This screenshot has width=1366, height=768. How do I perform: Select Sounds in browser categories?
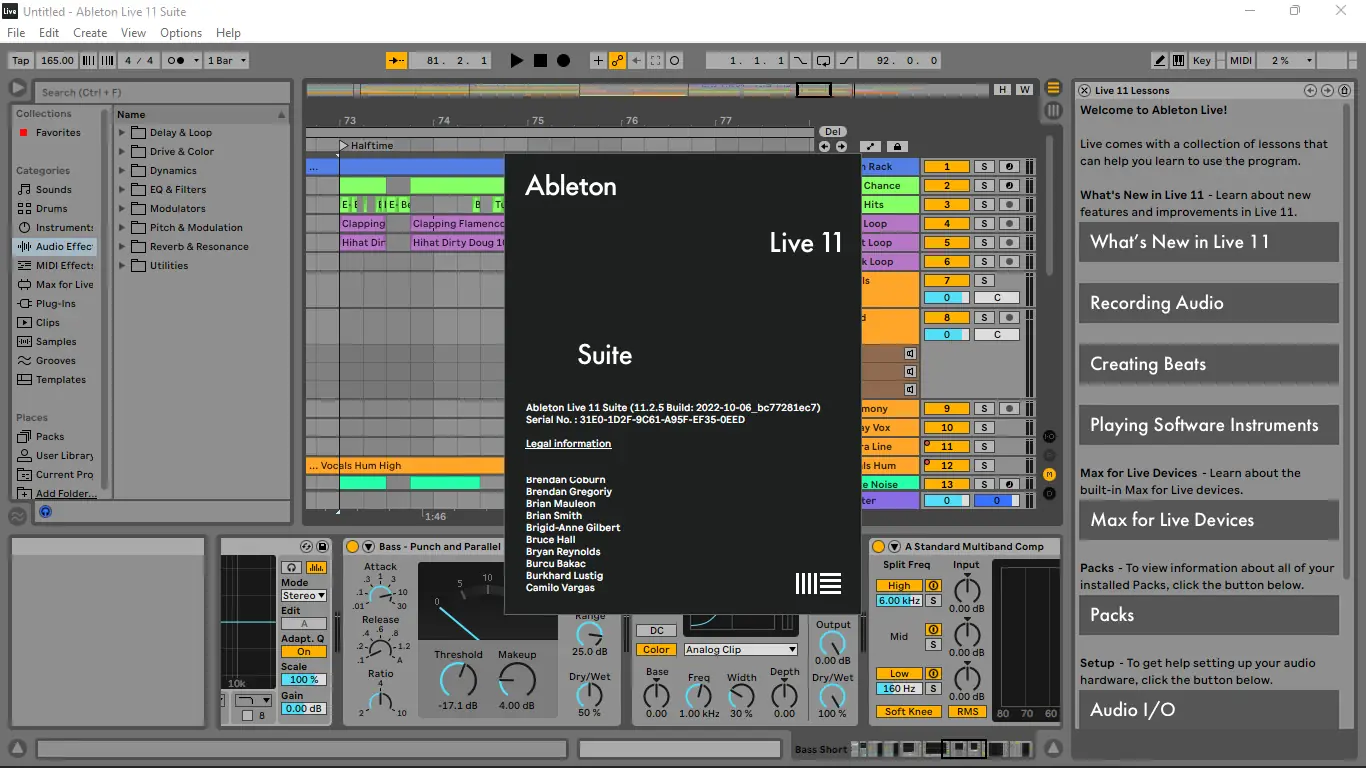point(54,190)
